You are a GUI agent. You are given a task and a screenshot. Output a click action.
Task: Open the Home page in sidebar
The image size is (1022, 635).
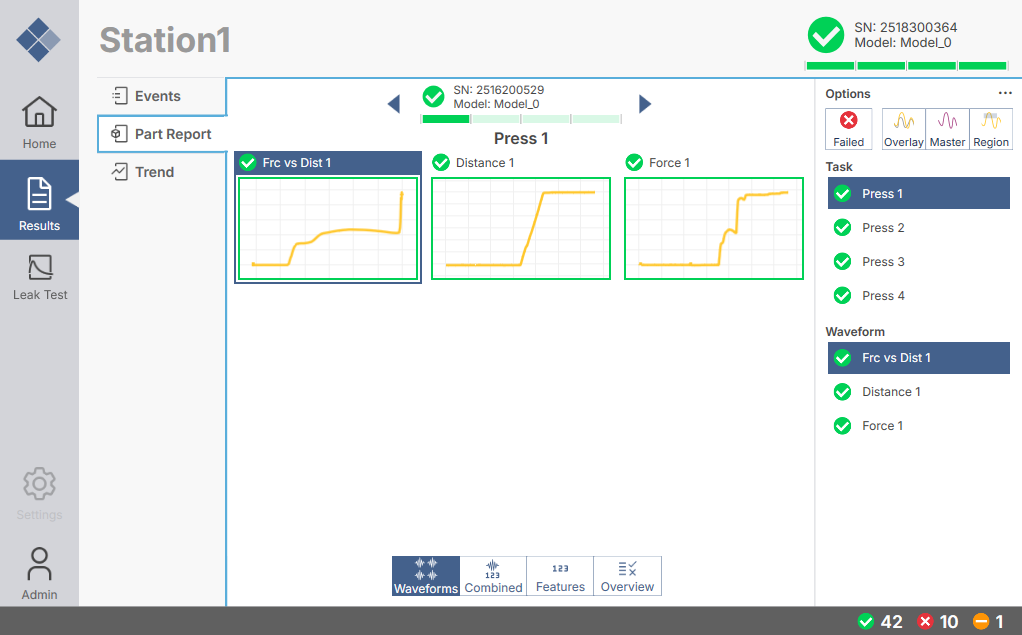39,122
